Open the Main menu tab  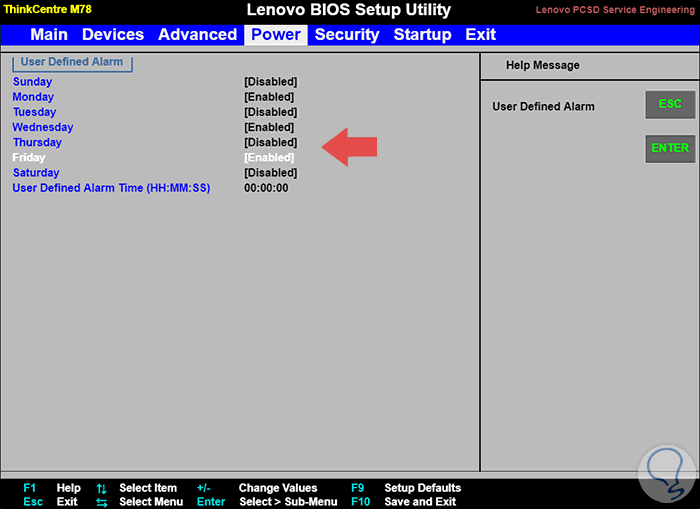(x=49, y=34)
